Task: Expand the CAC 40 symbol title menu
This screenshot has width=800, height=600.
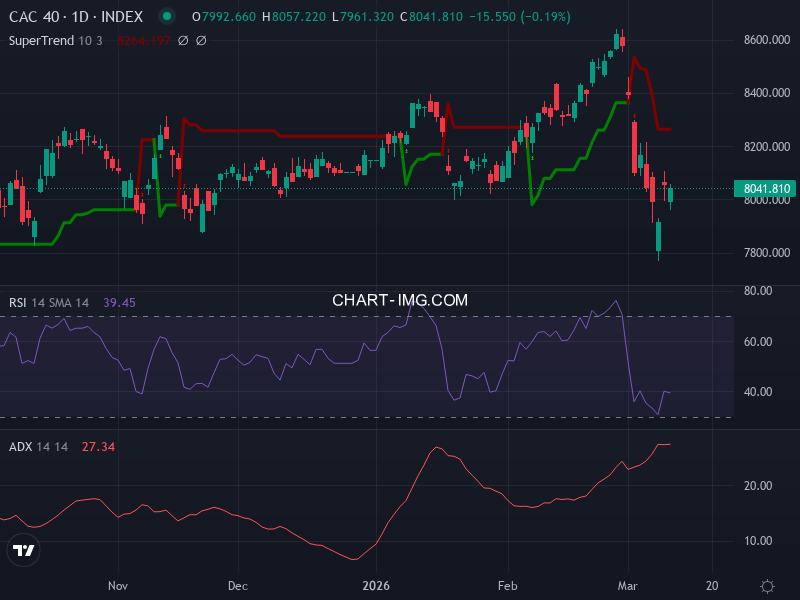Action: point(35,17)
